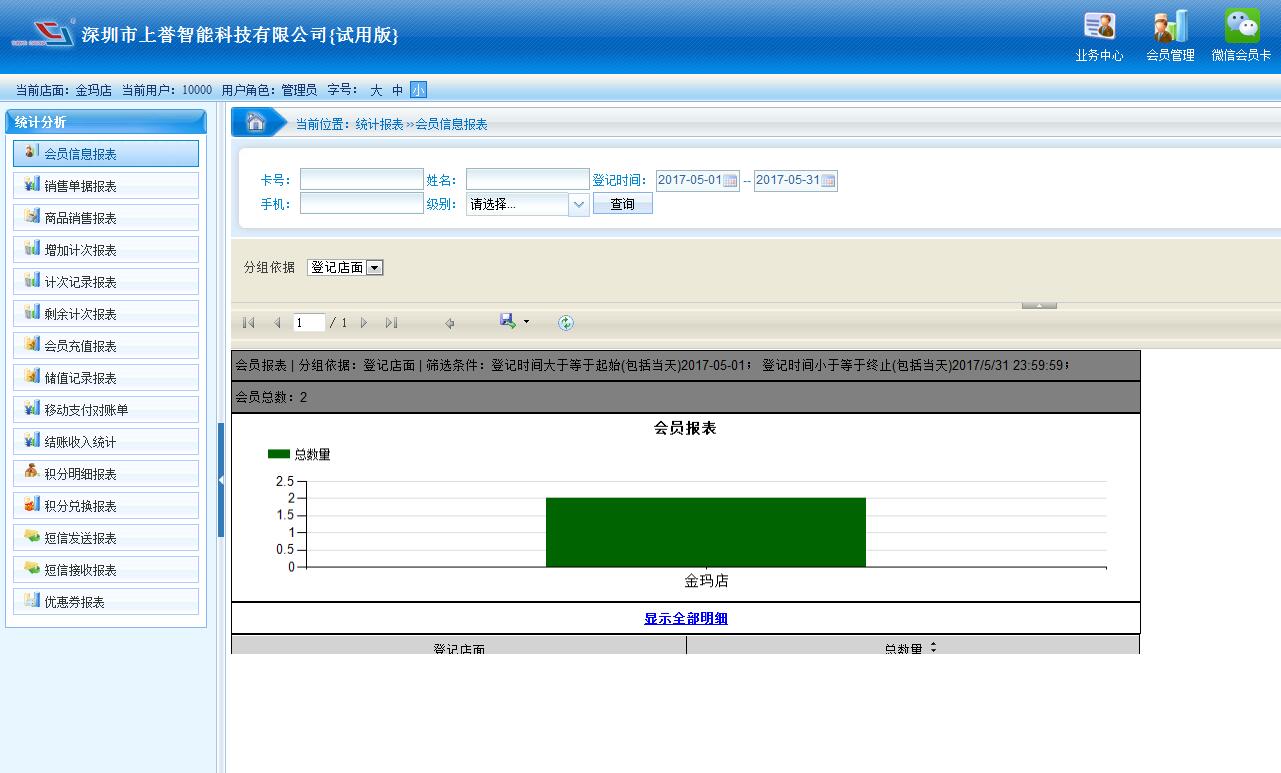Click the report refresh icon
The height and width of the screenshot is (773, 1281).
pos(566,323)
